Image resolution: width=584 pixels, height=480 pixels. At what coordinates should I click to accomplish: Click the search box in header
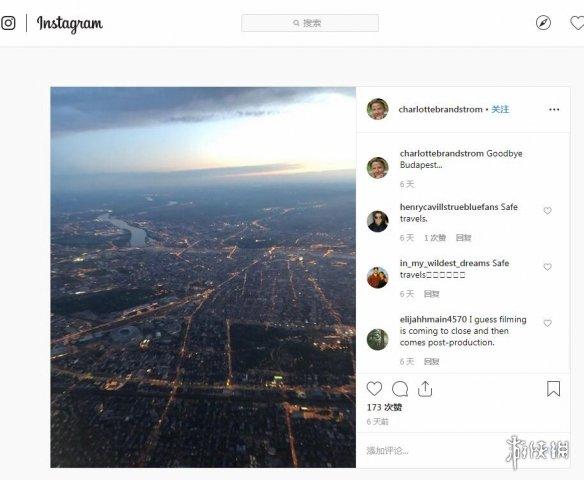coord(310,23)
